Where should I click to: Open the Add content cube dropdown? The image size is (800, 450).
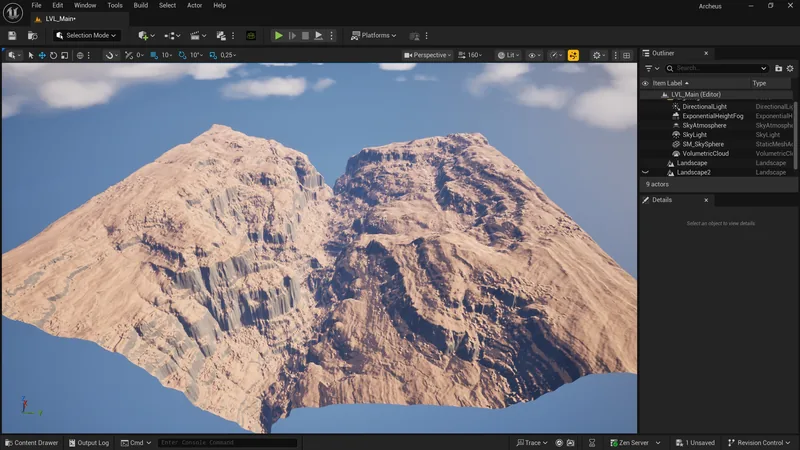click(146, 36)
